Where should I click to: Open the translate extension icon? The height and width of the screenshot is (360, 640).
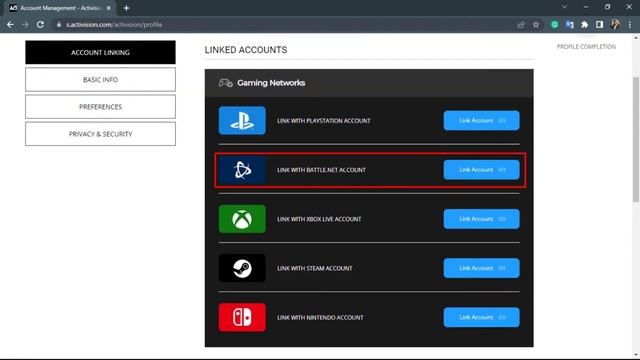pos(570,25)
